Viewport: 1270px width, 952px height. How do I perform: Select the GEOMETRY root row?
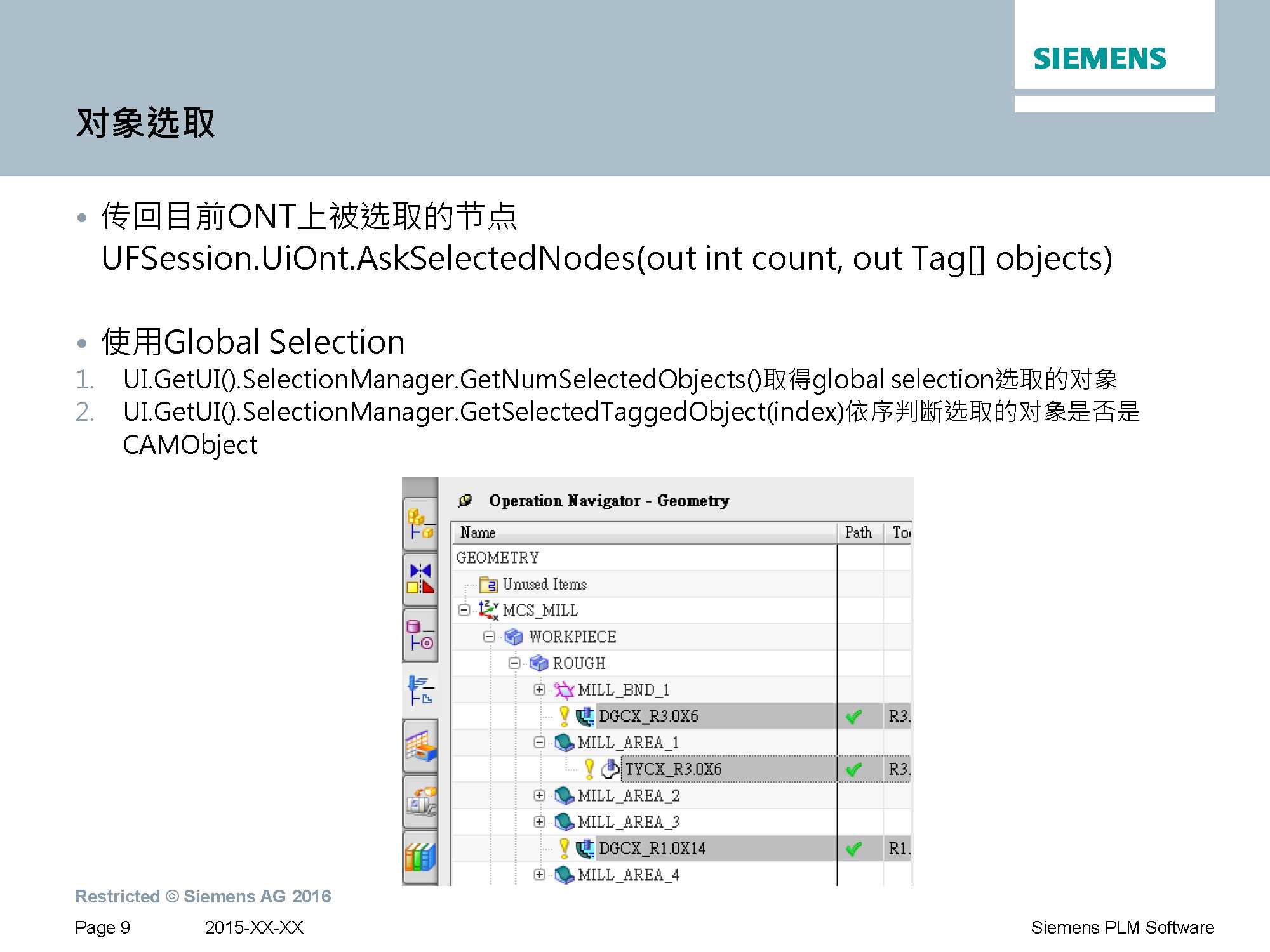[645, 557]
